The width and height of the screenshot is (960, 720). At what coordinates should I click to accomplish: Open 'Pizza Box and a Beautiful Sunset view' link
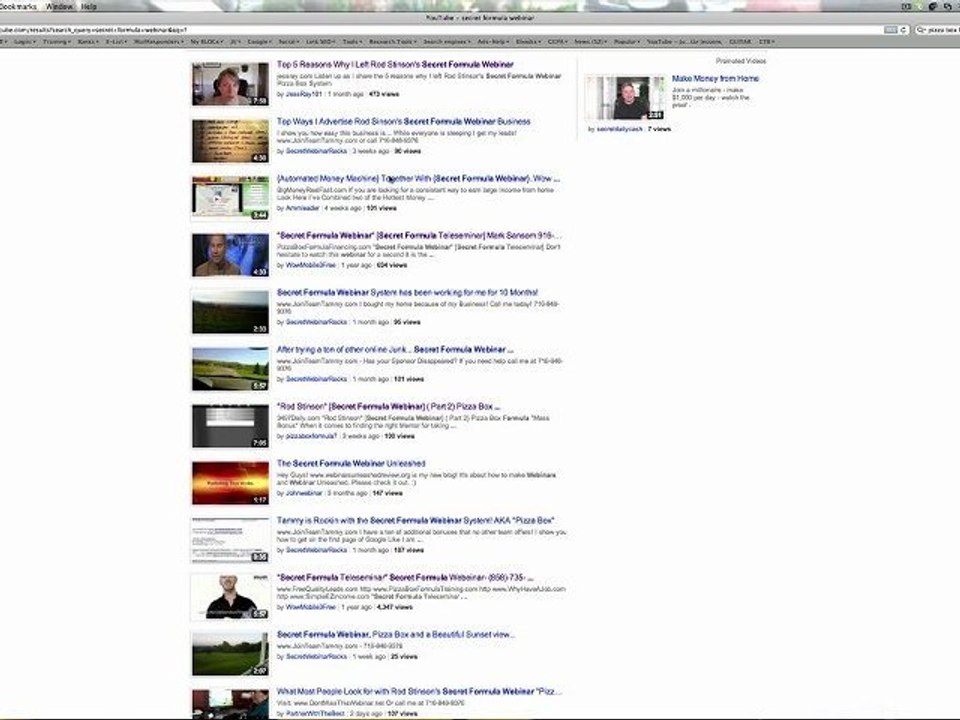tap(396, 634)
